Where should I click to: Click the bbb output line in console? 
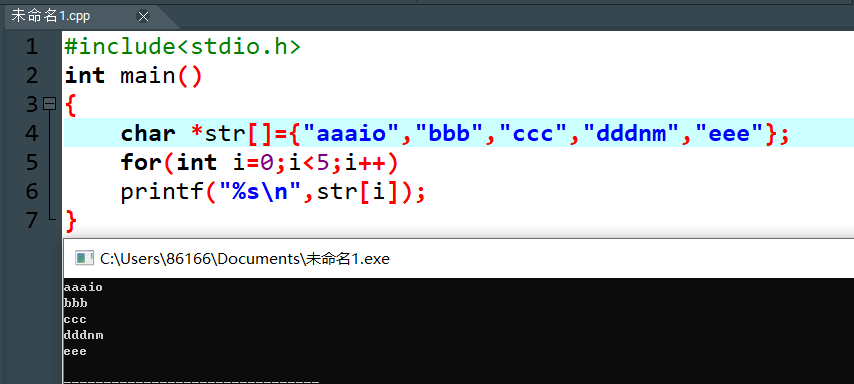coord(75,303)
